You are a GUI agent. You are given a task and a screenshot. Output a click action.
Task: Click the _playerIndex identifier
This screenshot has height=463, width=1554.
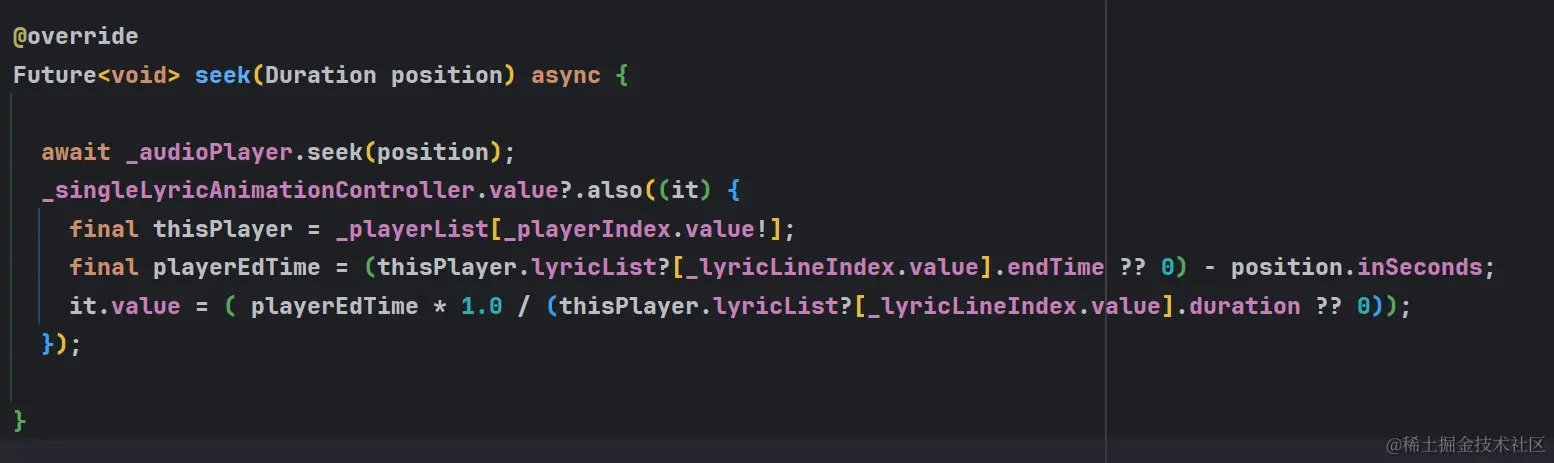point(586,229)
